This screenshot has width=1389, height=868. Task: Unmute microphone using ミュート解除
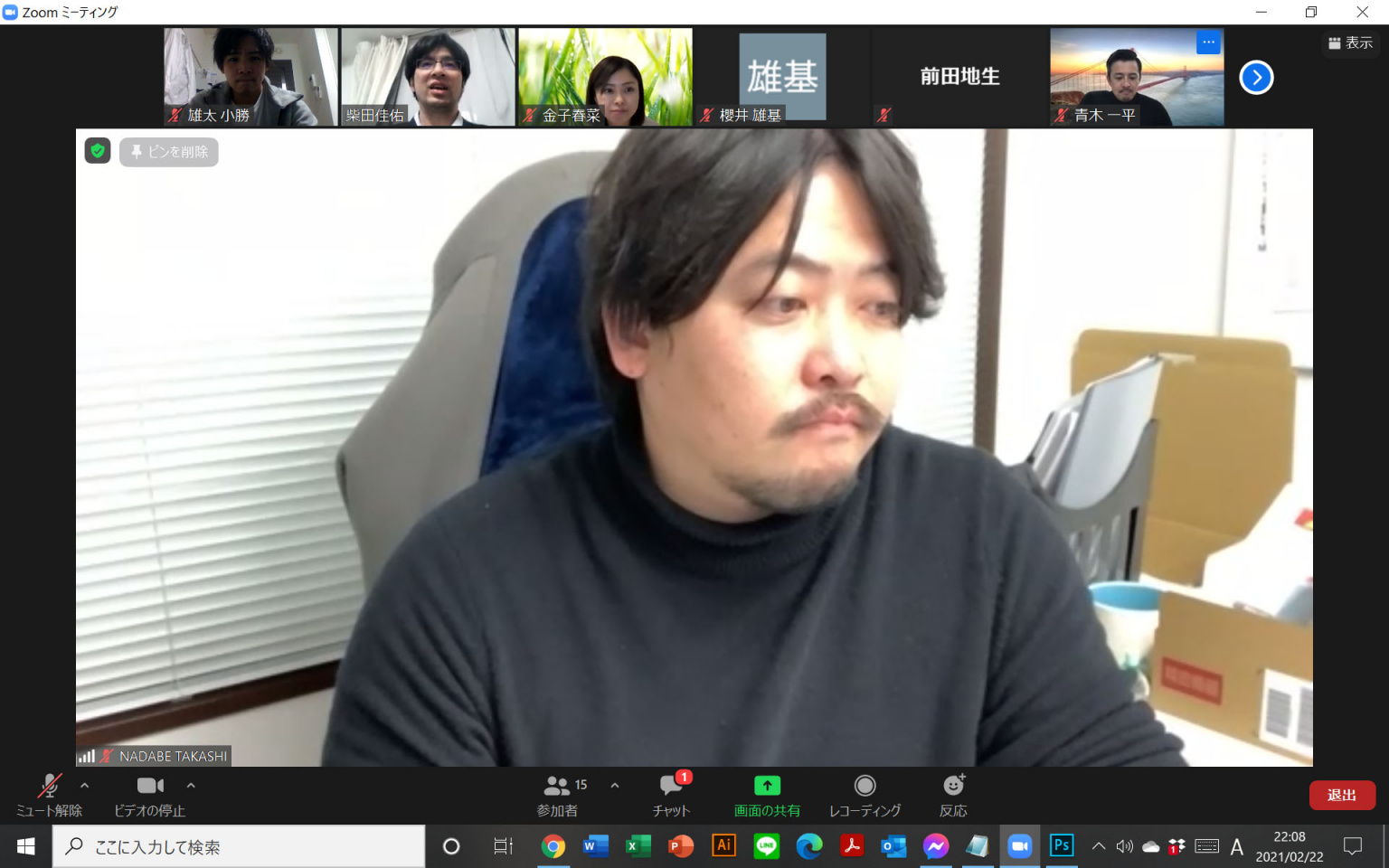(49, 786)
